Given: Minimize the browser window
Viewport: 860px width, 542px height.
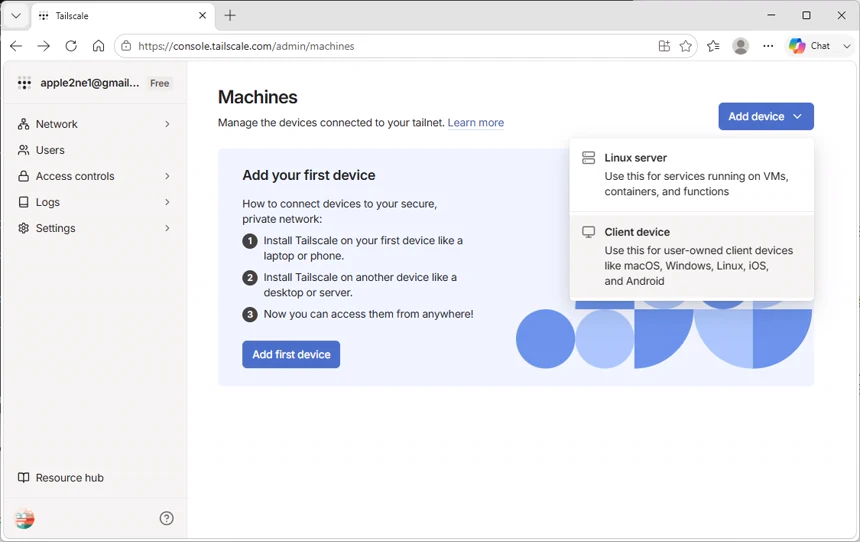Looking at the screenshot, I should (x=771, y=15).
